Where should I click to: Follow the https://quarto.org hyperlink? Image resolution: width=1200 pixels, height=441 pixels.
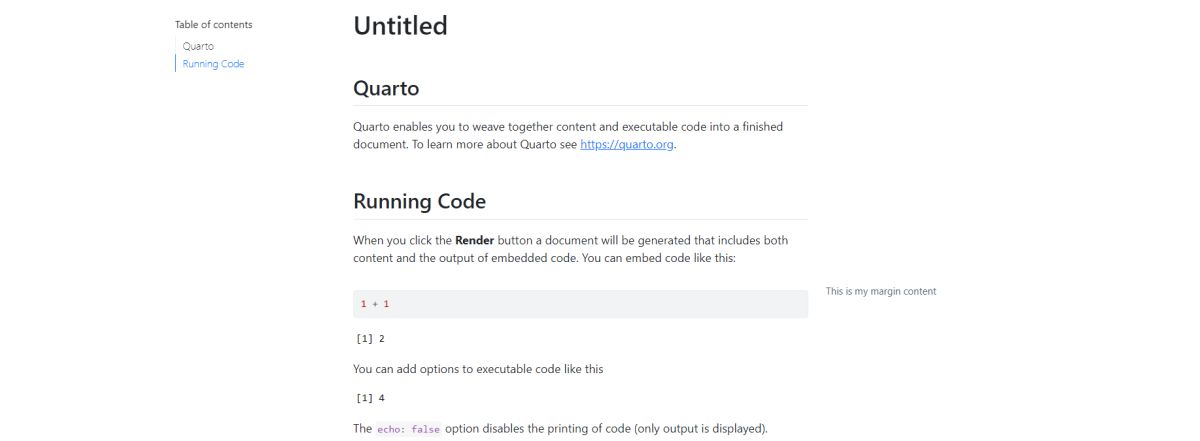(x=627, y=144)
